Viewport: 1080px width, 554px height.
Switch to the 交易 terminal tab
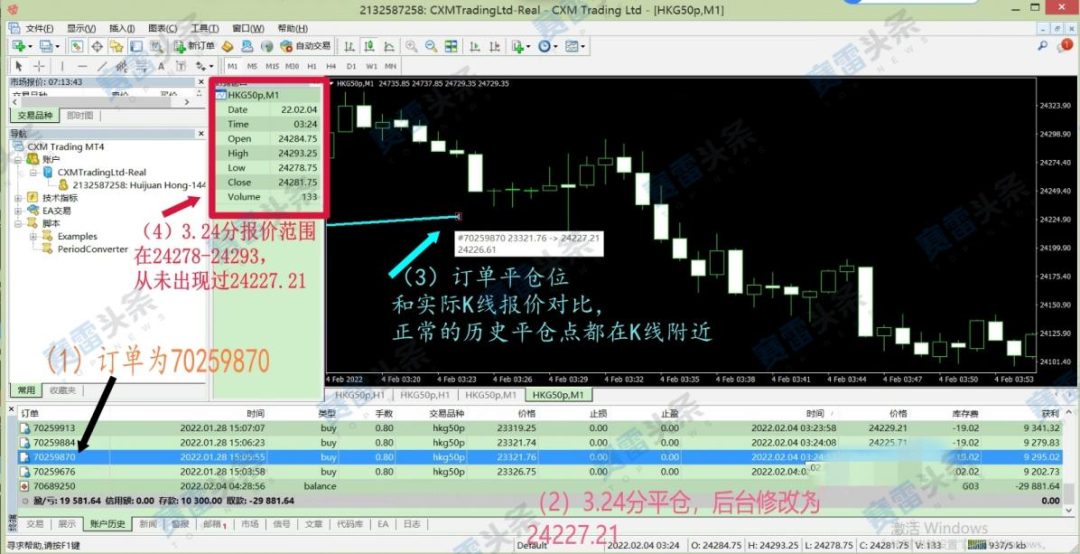pyautogui.click(x=34, y=524)
